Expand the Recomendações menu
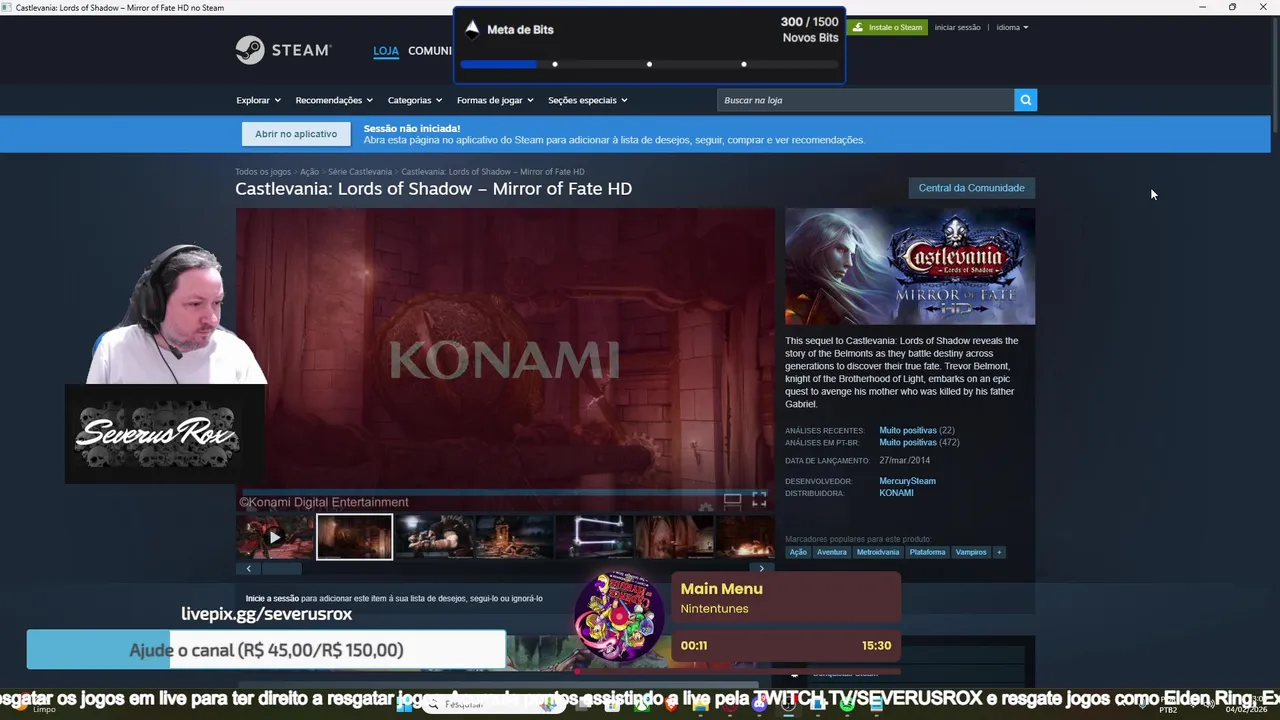The image size is (1280, 720). [x=334, y=100]
